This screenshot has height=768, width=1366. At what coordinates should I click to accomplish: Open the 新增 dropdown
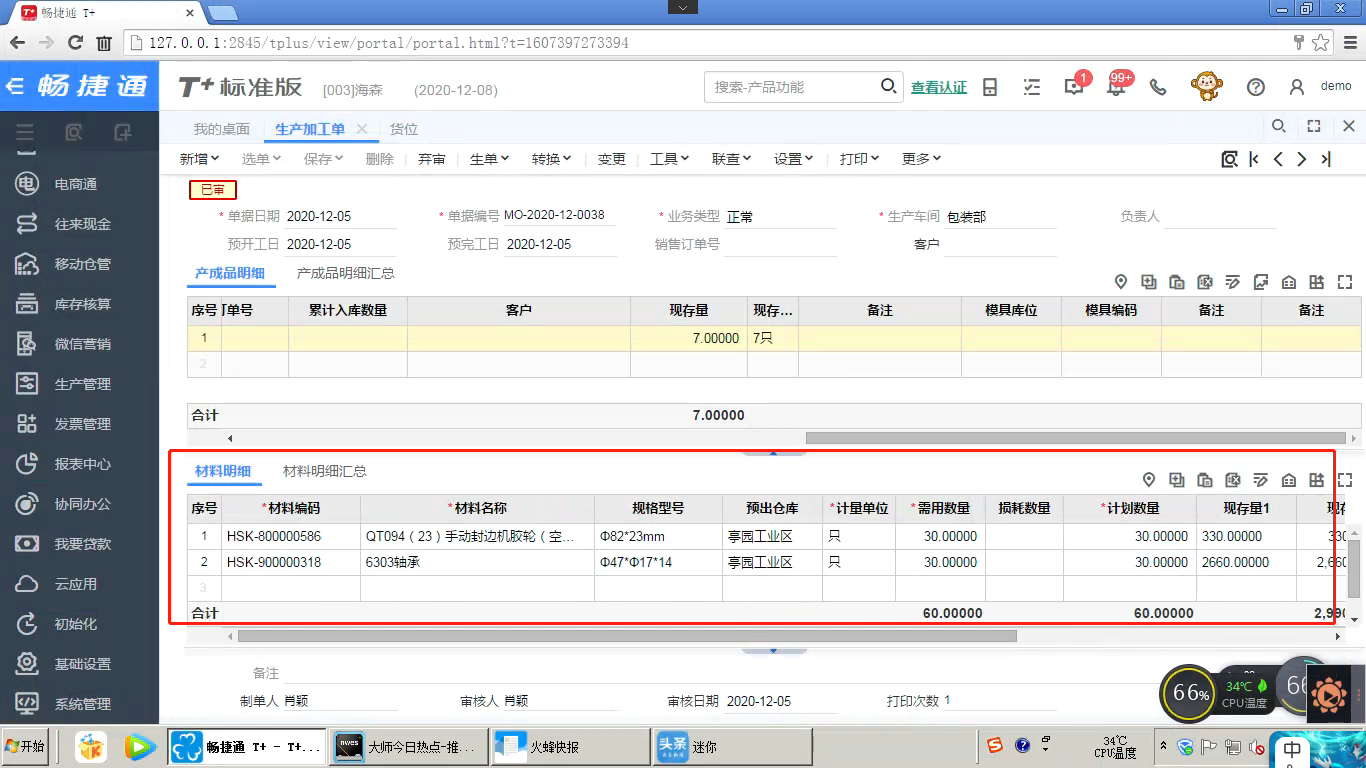(200, 159)
